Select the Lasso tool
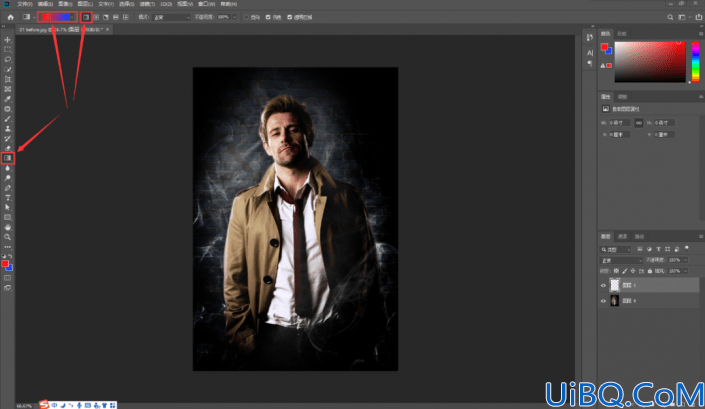The height and width of the screenshot is (409, 705). point(8,59)
